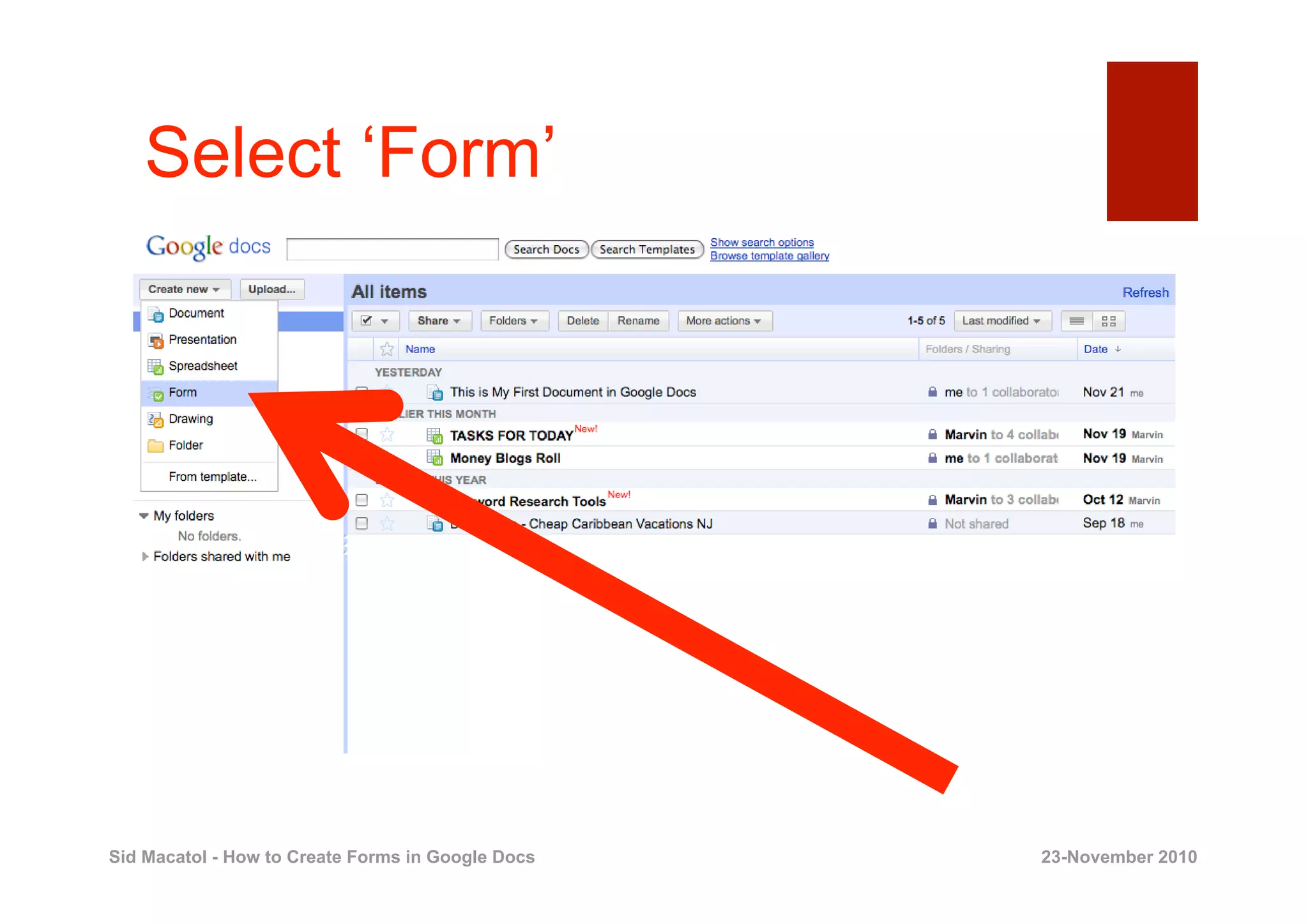1308x924 pixels.
Task: Click the Folder icon in Create new menu
Action: coord(155,446)
